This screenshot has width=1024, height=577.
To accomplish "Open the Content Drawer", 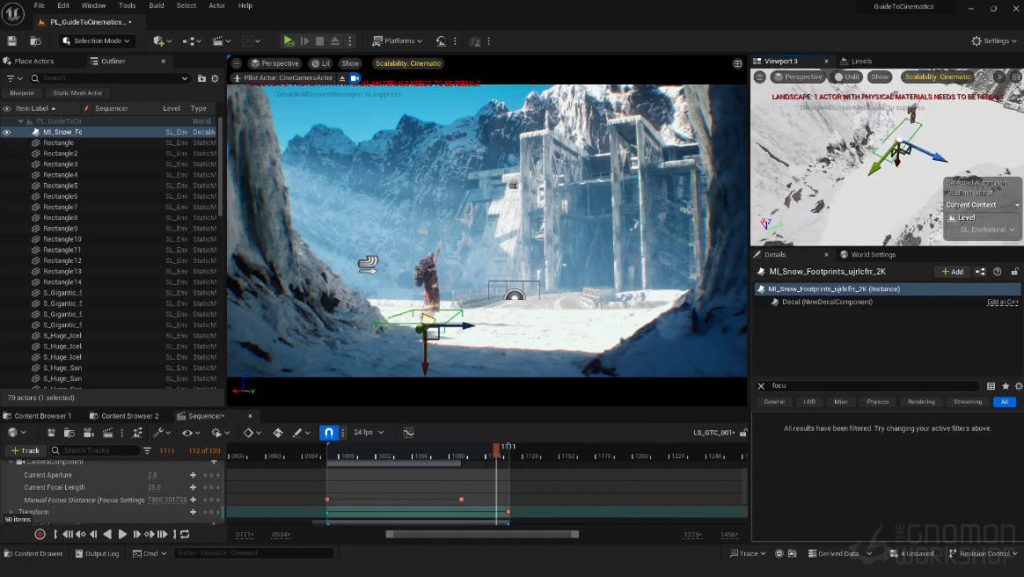I will 34,554.
